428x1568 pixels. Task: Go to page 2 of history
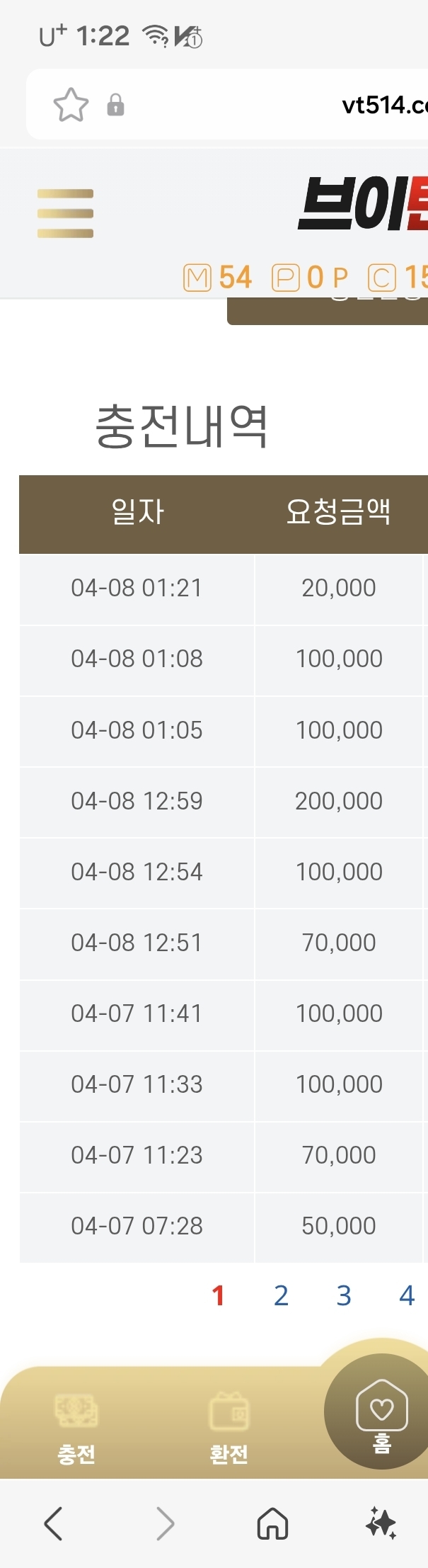281,1295
